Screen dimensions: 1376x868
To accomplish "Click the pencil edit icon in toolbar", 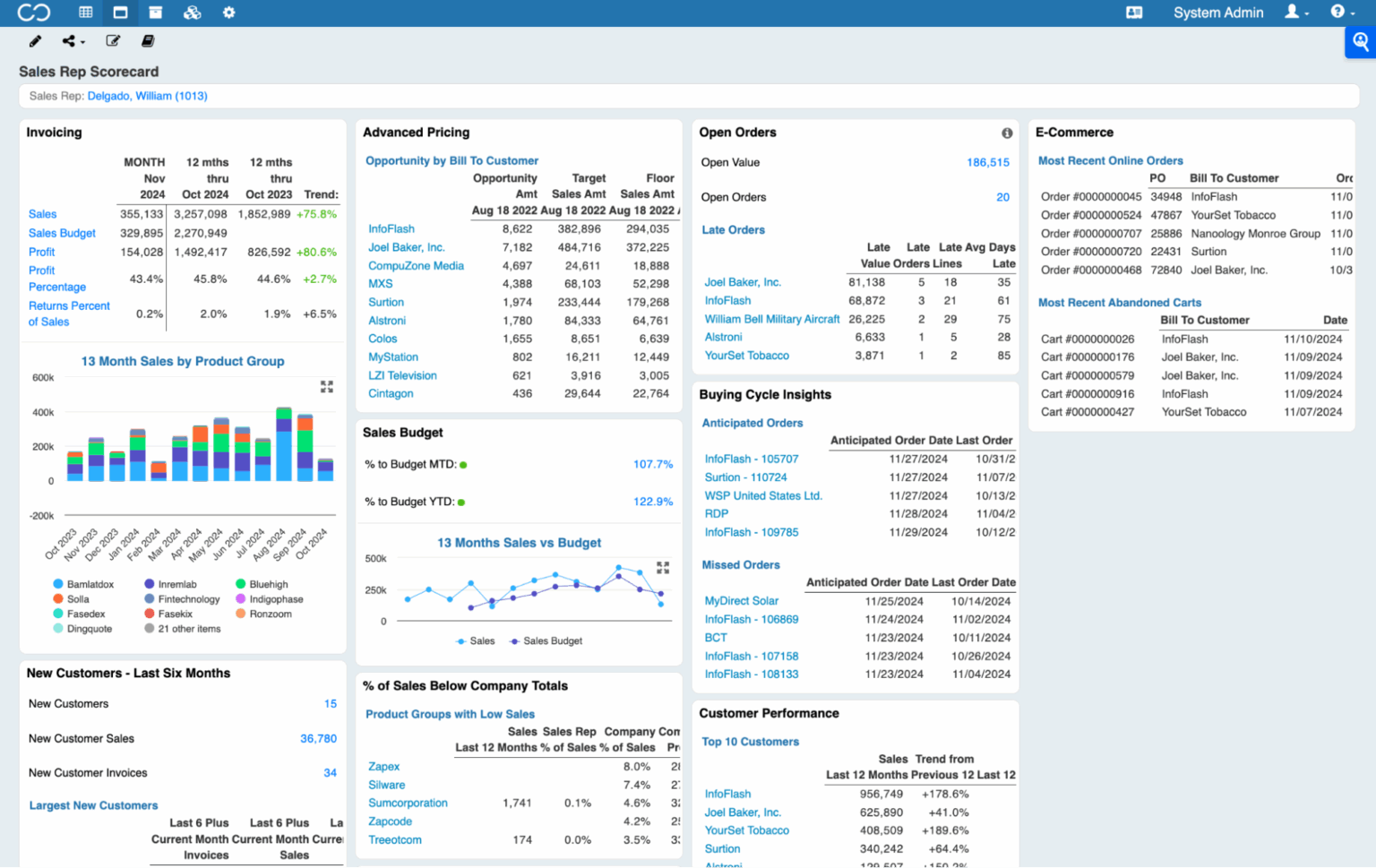I will (35, 41).
